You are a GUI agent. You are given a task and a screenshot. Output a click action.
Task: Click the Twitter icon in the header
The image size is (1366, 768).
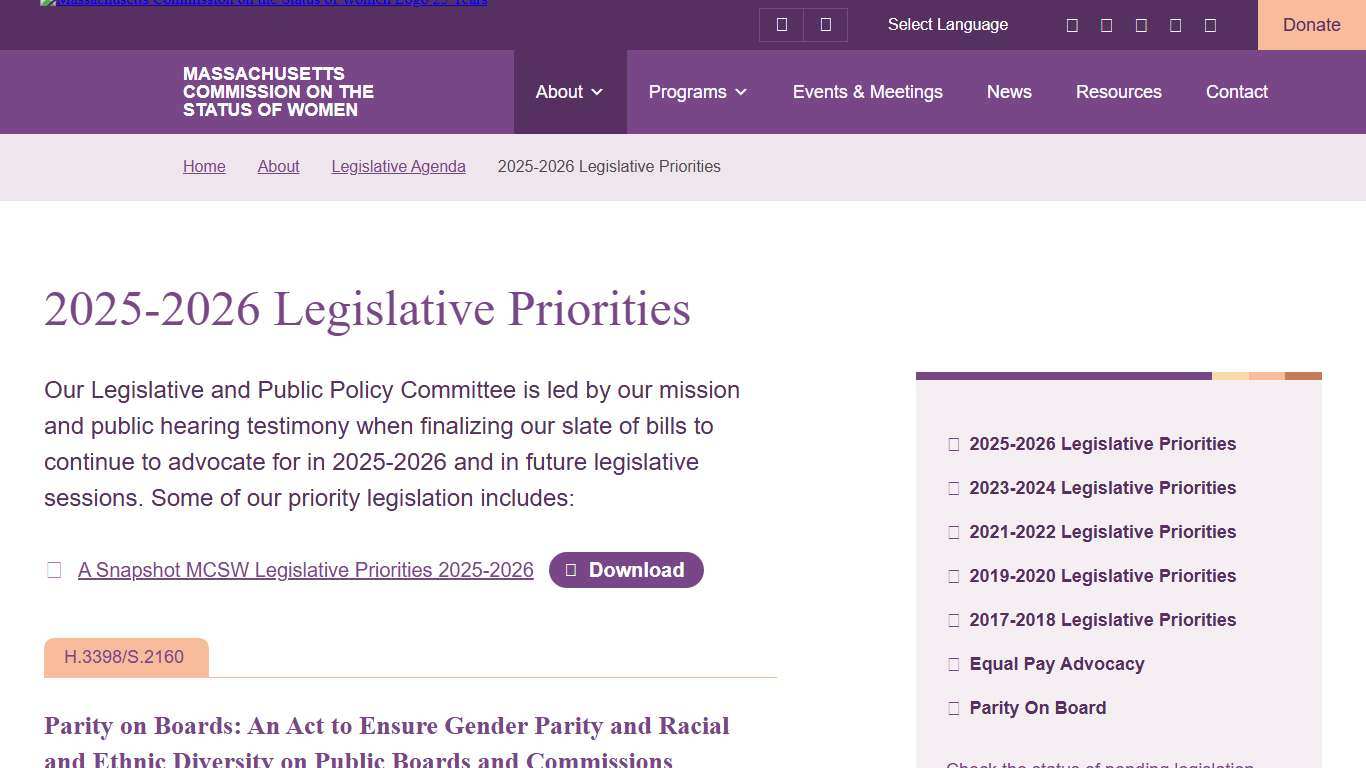tap(1107, 24)
